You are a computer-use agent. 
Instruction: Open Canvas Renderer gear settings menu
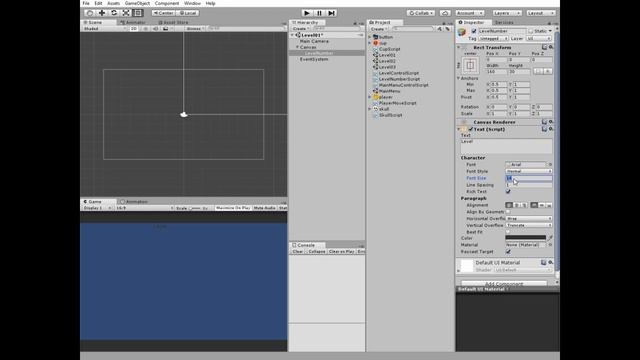pyautogui.click(x=551, y=122)
